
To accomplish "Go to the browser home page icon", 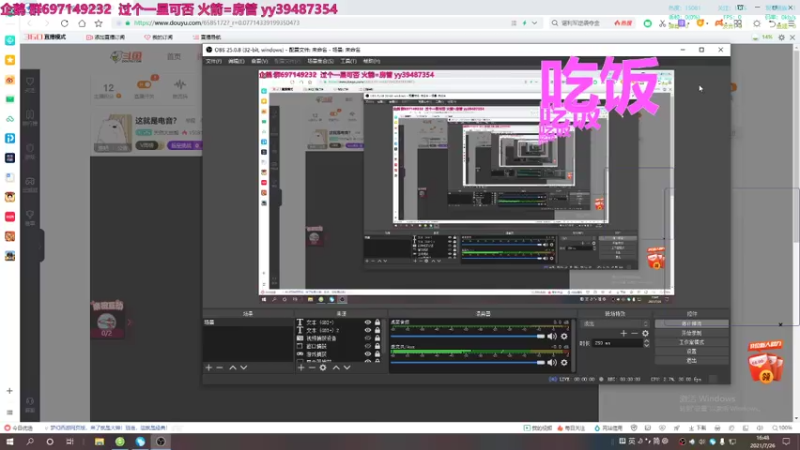I will click(82, 23).
